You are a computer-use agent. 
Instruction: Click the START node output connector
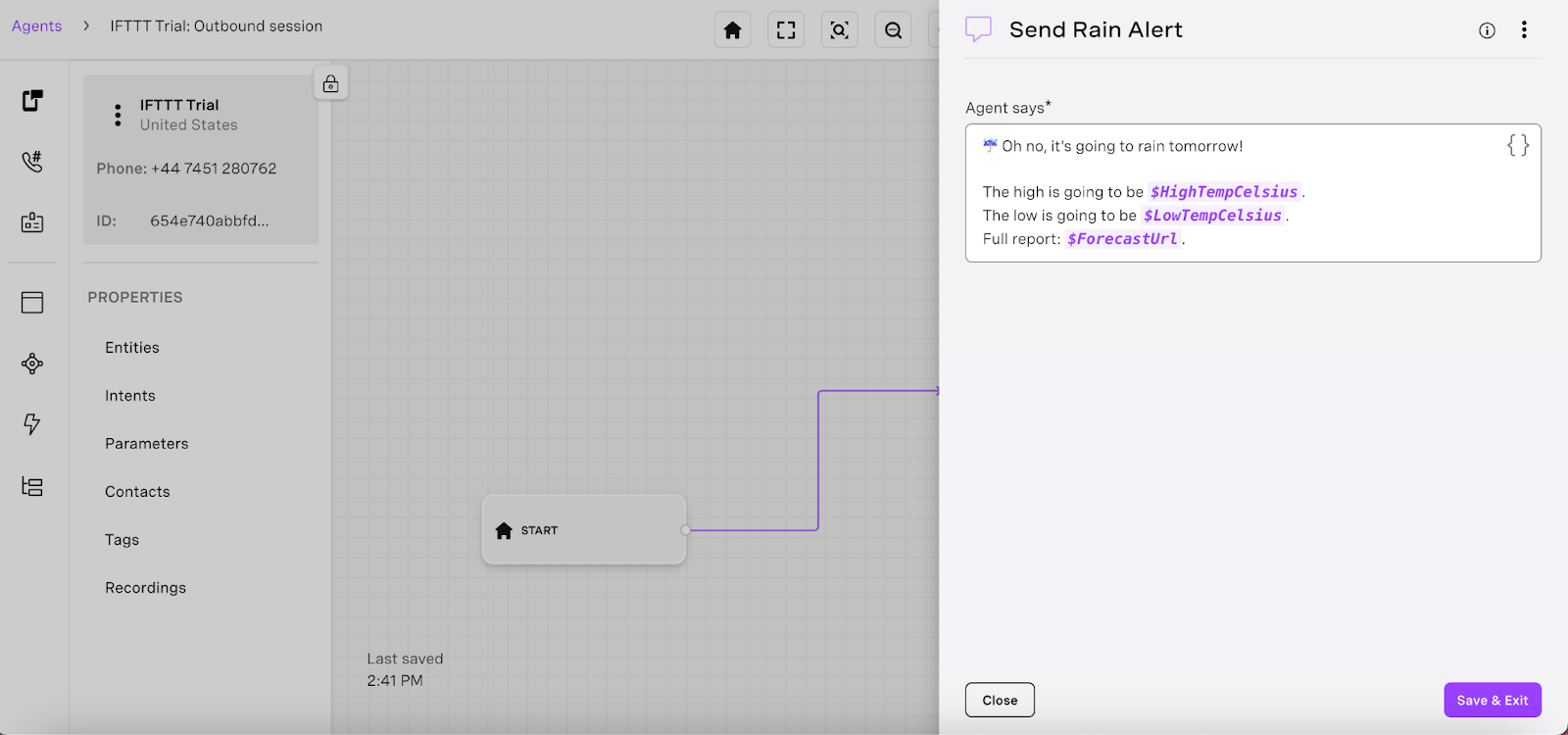[686, 530]
